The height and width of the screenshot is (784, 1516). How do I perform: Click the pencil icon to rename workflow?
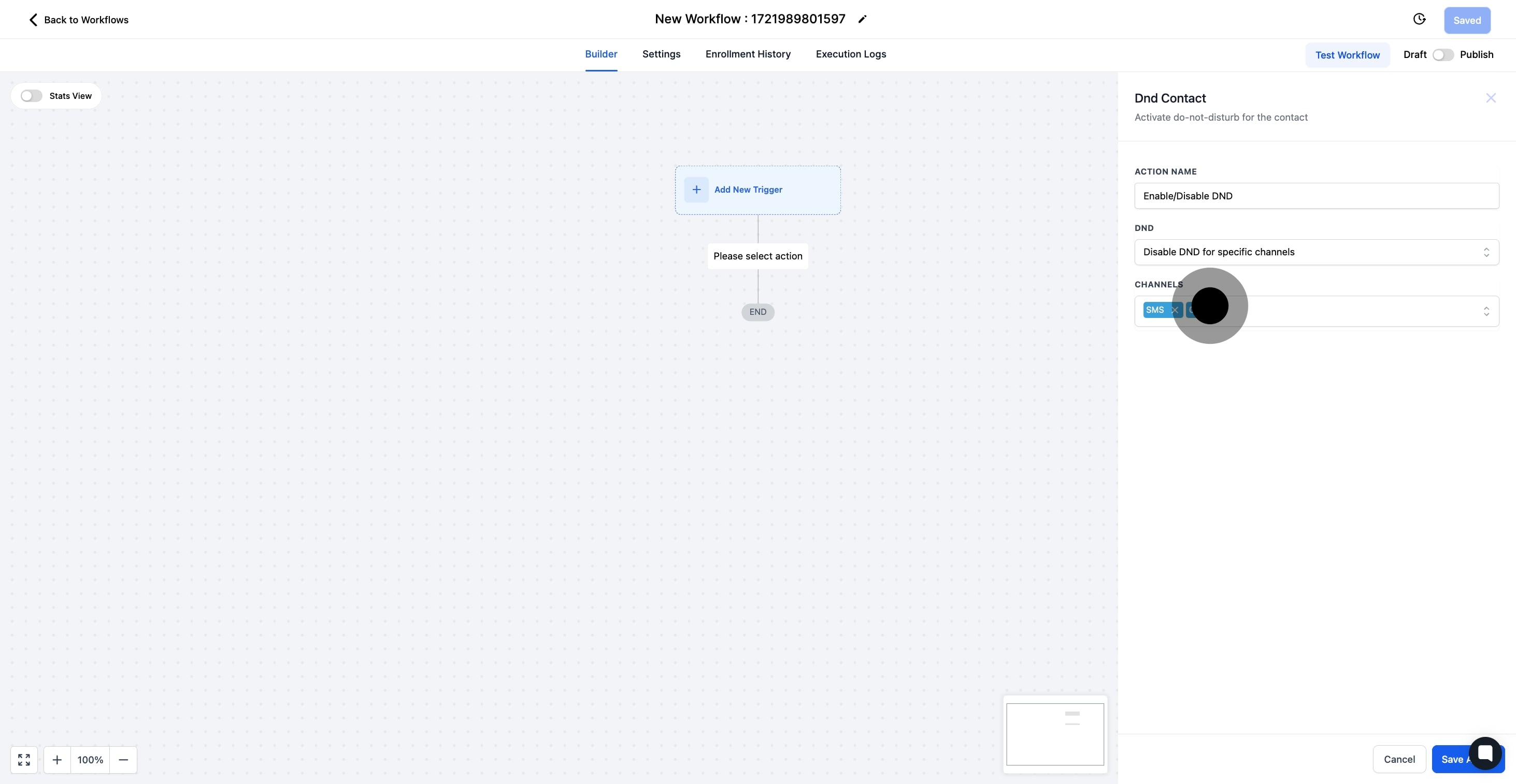click(862, 19)
